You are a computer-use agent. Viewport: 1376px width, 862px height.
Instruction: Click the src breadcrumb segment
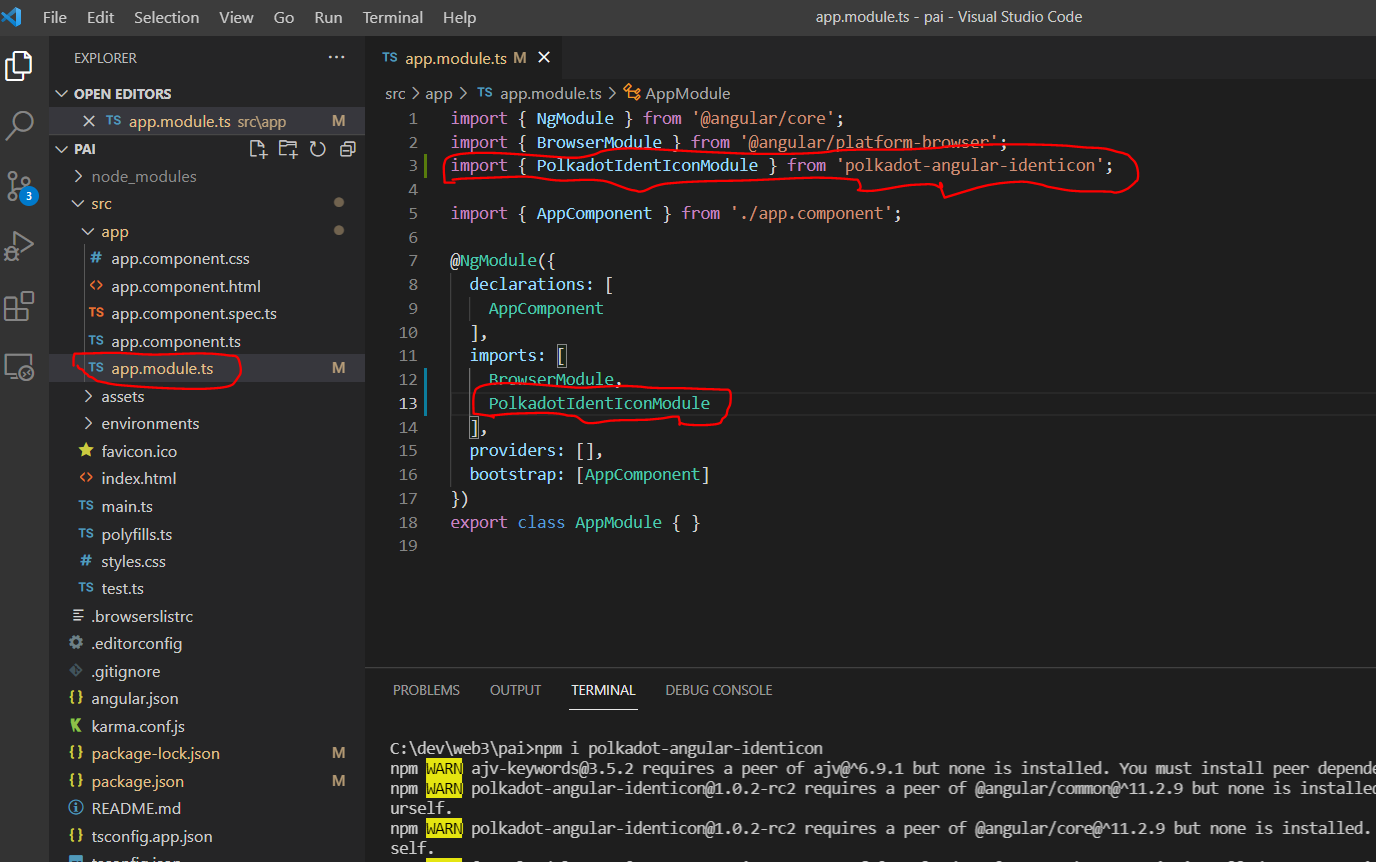395,93
